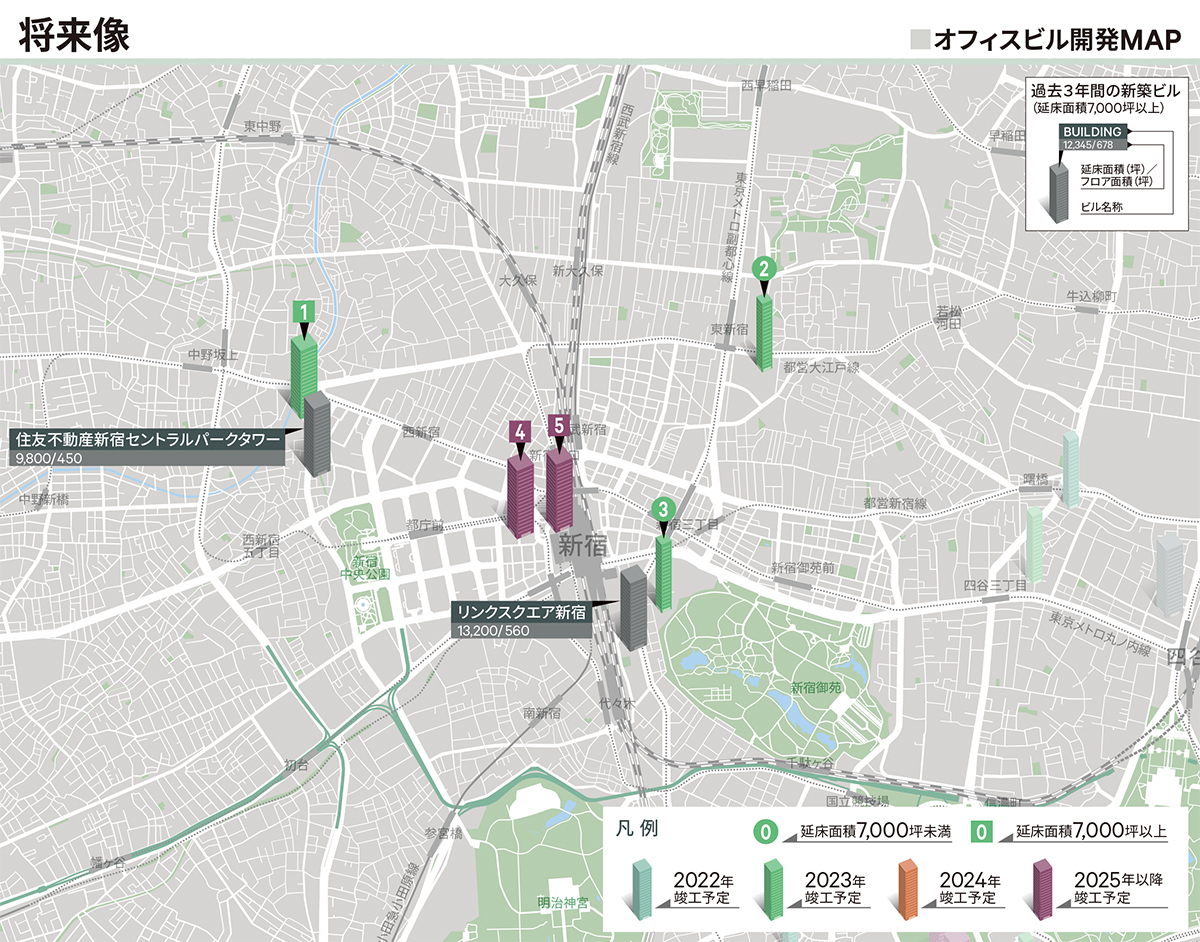
Task: Click the 将来像 title
Action: click(x=73, y=33)
